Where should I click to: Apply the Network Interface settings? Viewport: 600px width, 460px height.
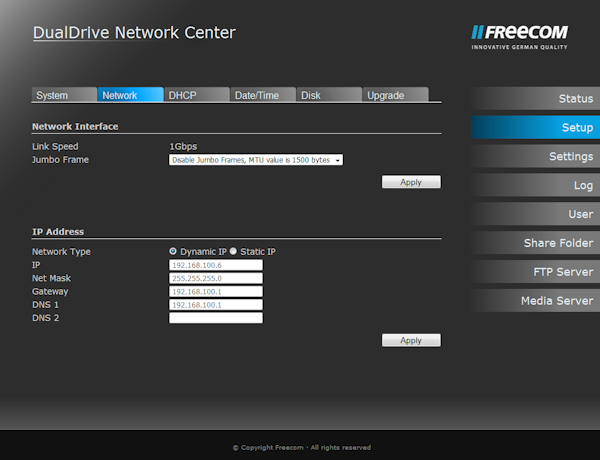click(411, 182)
